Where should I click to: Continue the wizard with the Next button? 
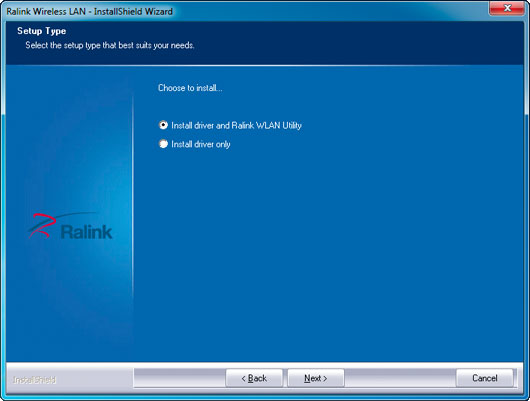pos(316,378)
